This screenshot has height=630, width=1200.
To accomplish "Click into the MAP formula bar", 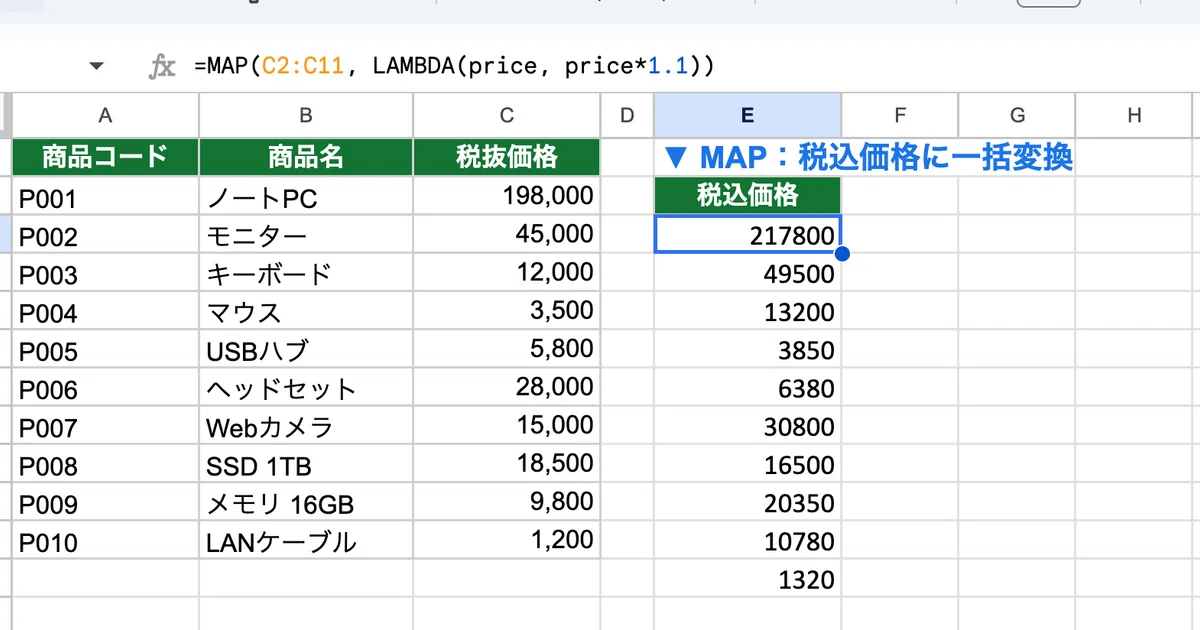I will (690, 67).
